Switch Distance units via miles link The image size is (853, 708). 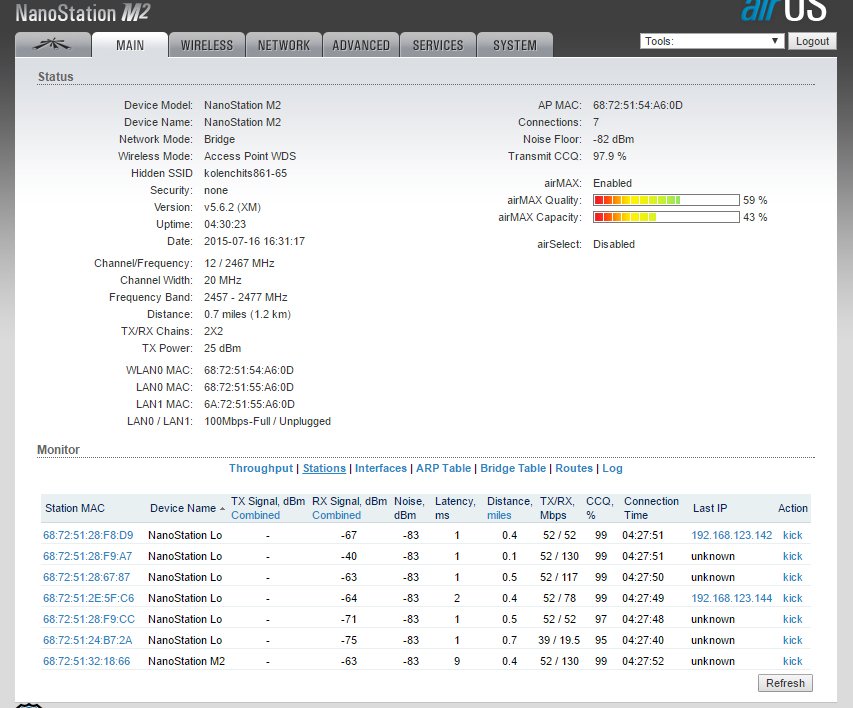pyautogui.click(x=499, y=515)
